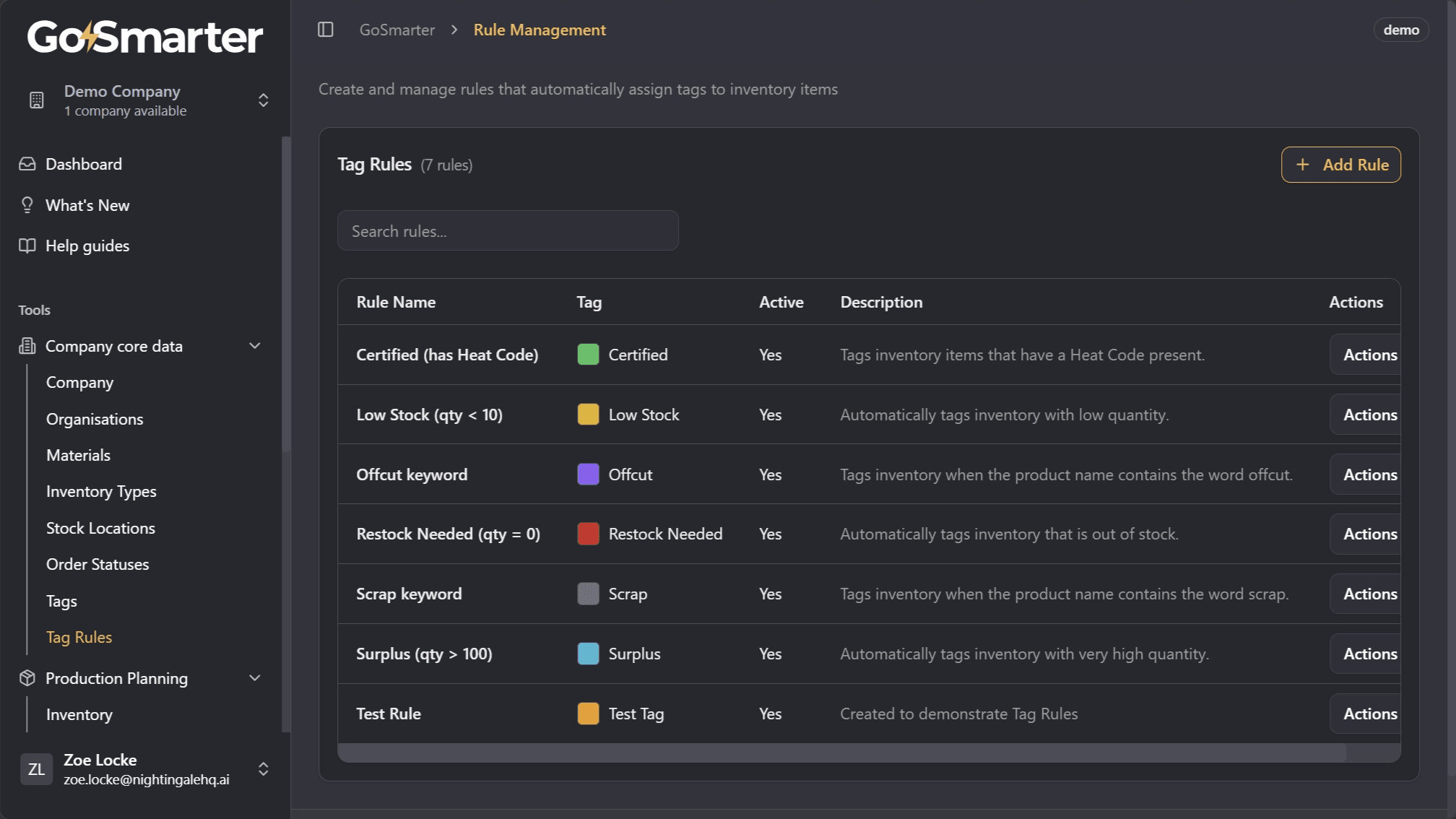The image size is (1456, 819).
Task: Collapse the Company core data section
Action: tap(254, 346)
